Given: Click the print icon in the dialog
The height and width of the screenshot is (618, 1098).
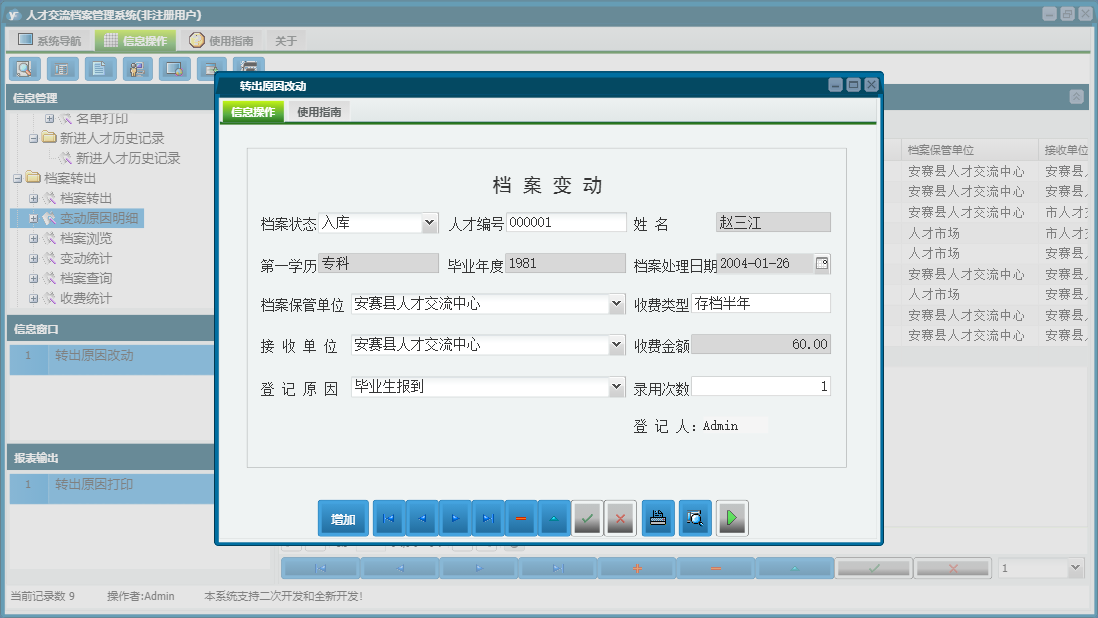Looking at the screenshot, I should [x=658, y=518].
